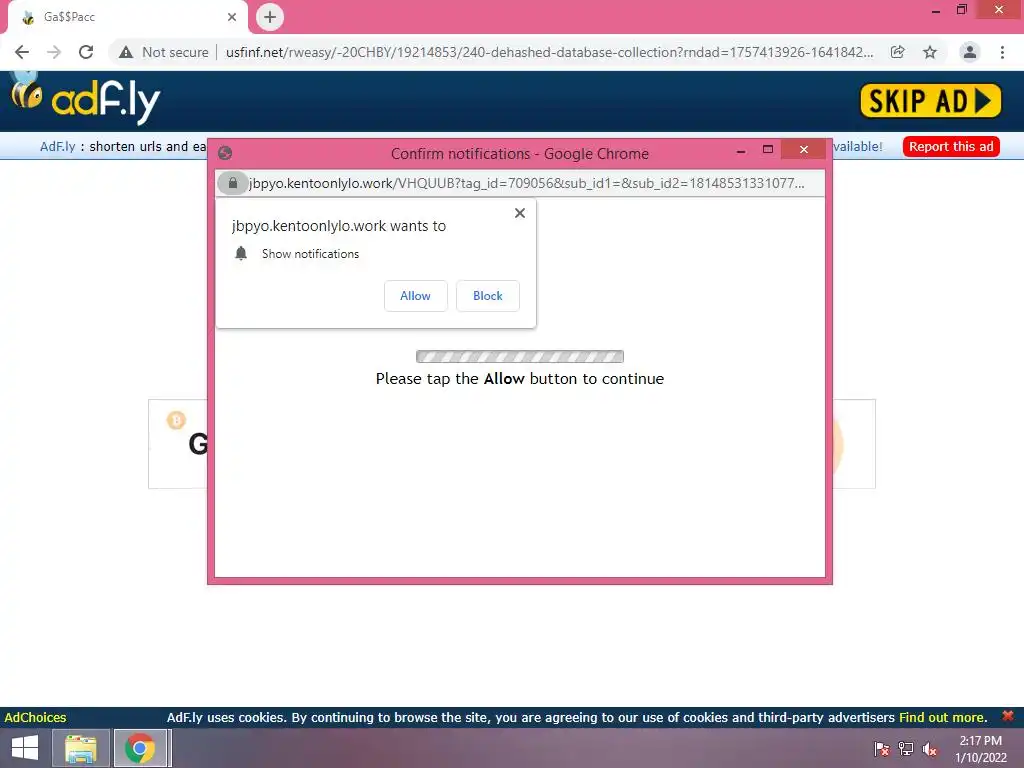Click the lock icon in popup address bar
1024x768 pixels.
coord(232,184)
